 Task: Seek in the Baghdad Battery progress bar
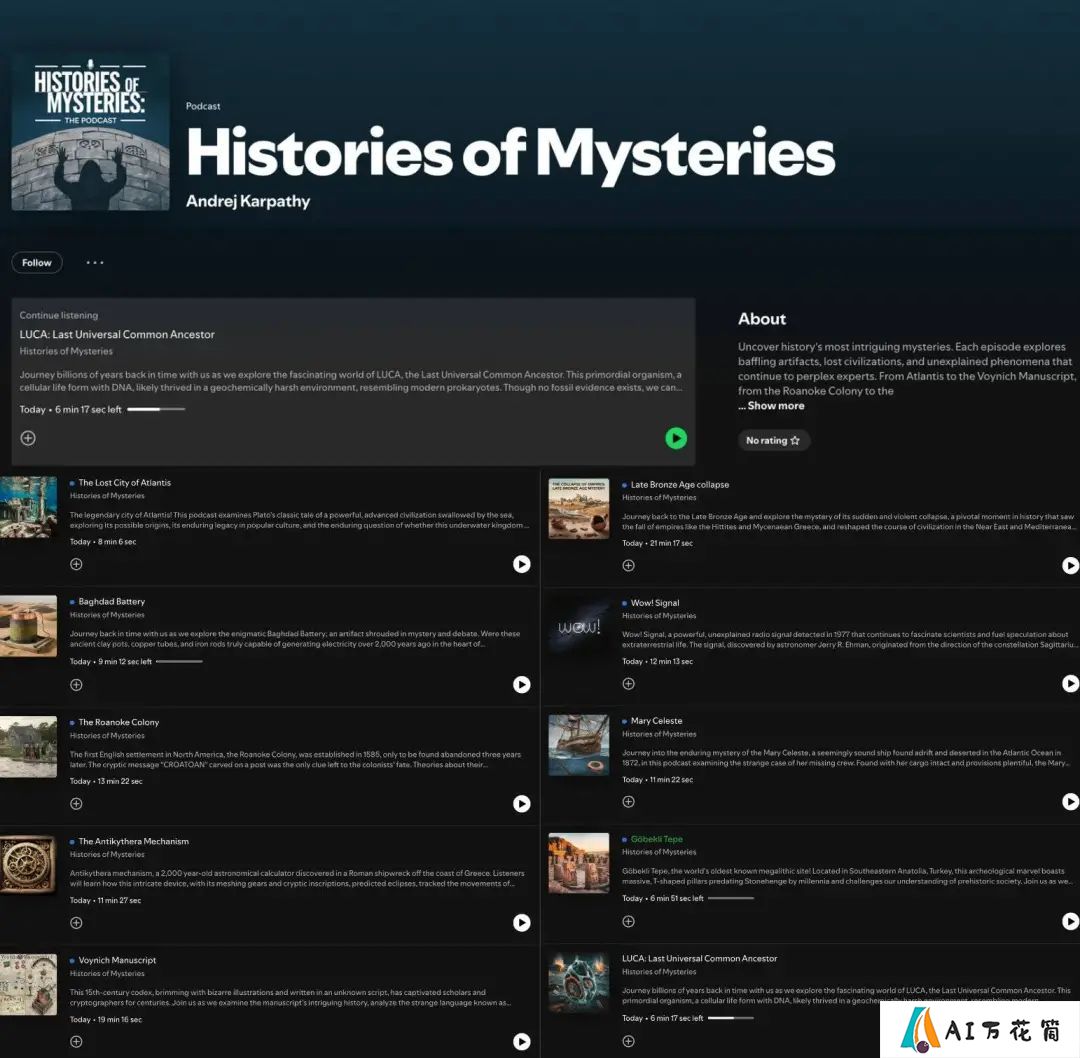(179, 661)
